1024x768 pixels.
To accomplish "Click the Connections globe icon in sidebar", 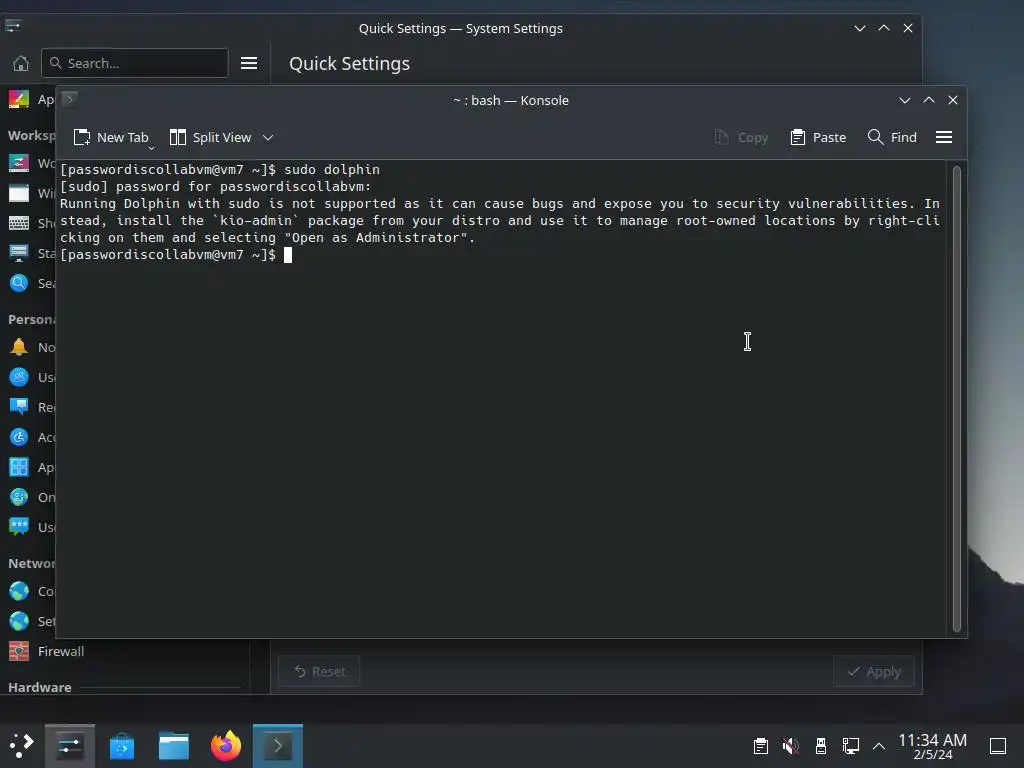I will pyautogui.click(x=19, y=591).
